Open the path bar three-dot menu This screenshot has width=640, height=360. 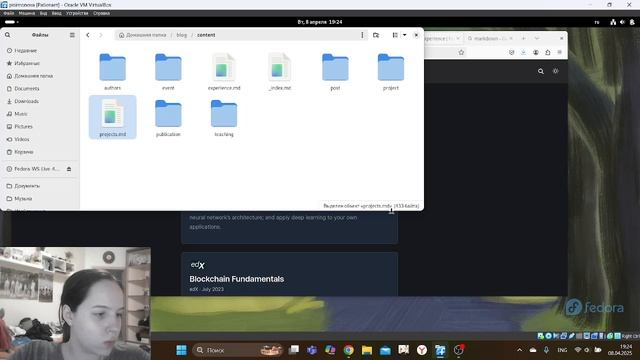pos(362,35)
